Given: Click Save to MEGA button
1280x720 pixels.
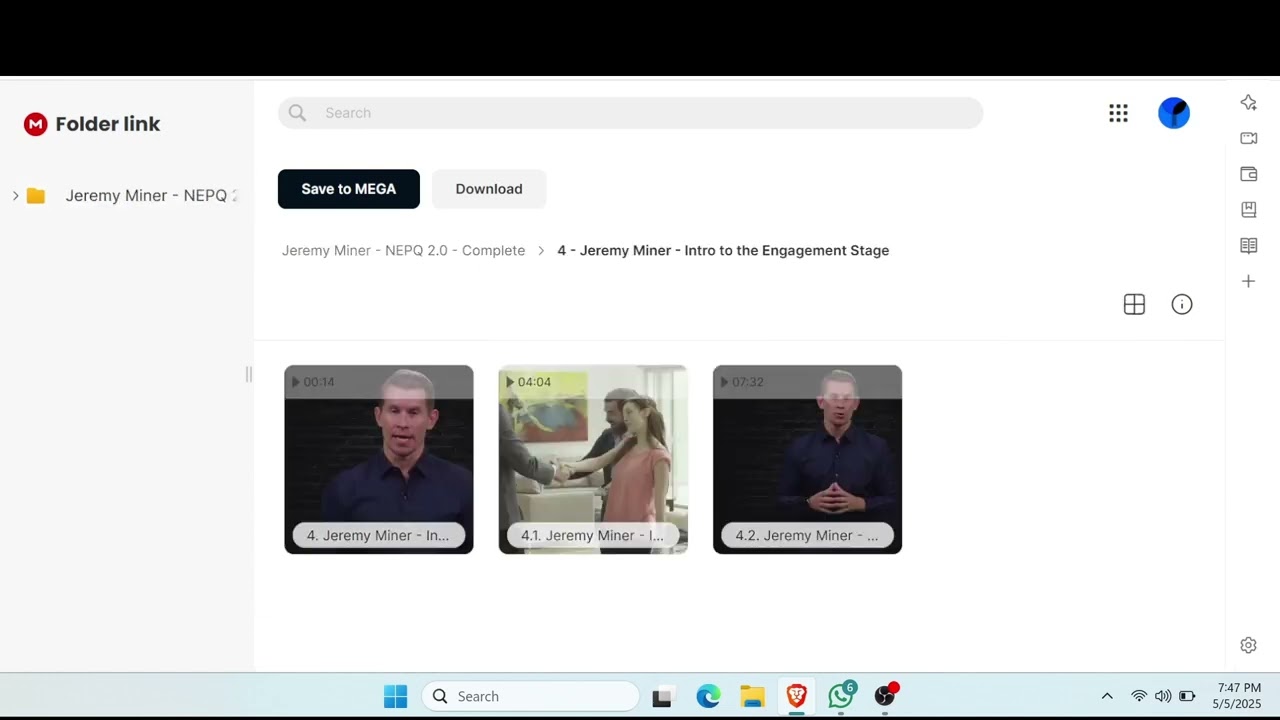Looking at the screenshot, I should 349,189.
